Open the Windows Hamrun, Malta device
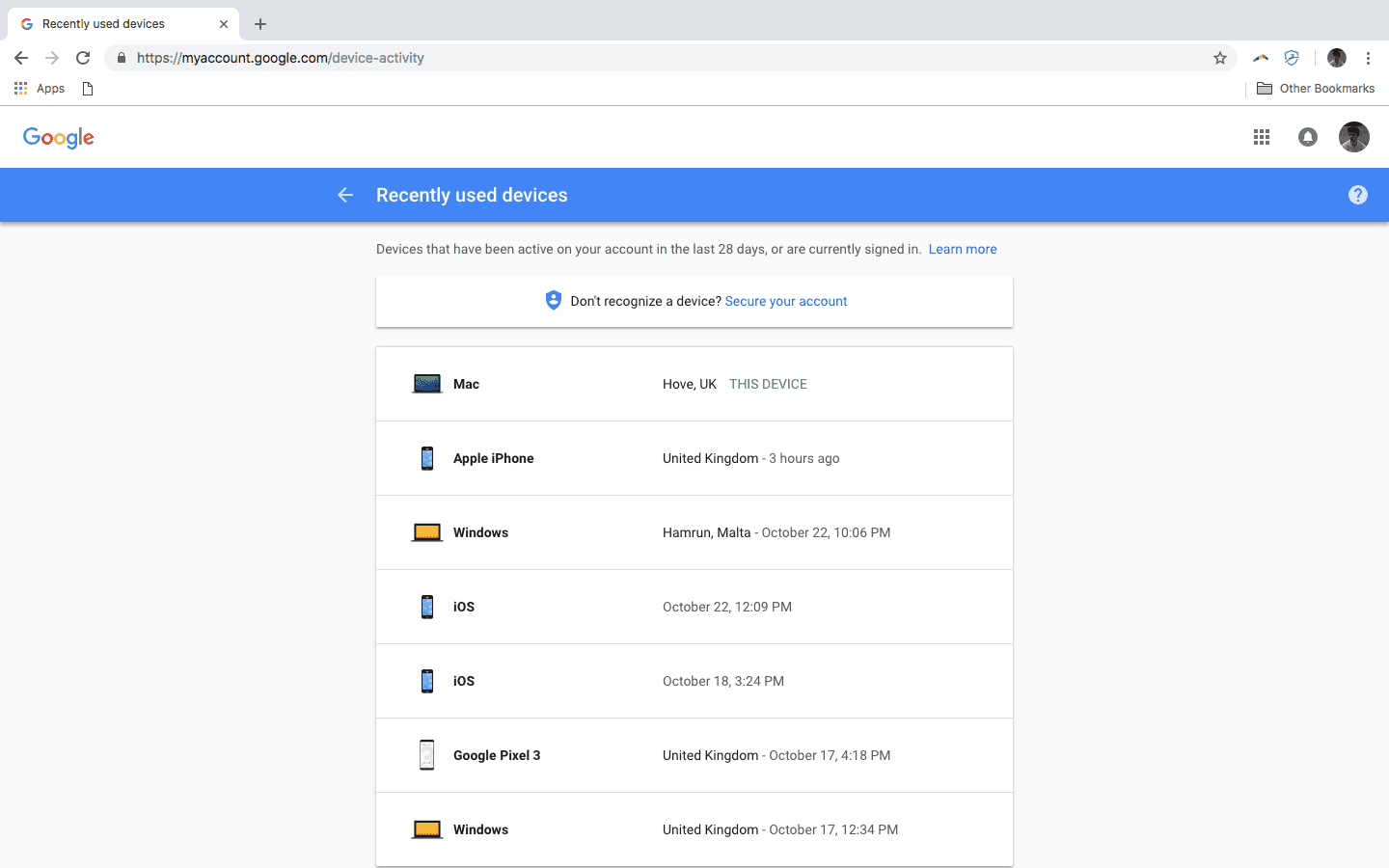This screenshot has height=868, width=1389. point(694,532)
